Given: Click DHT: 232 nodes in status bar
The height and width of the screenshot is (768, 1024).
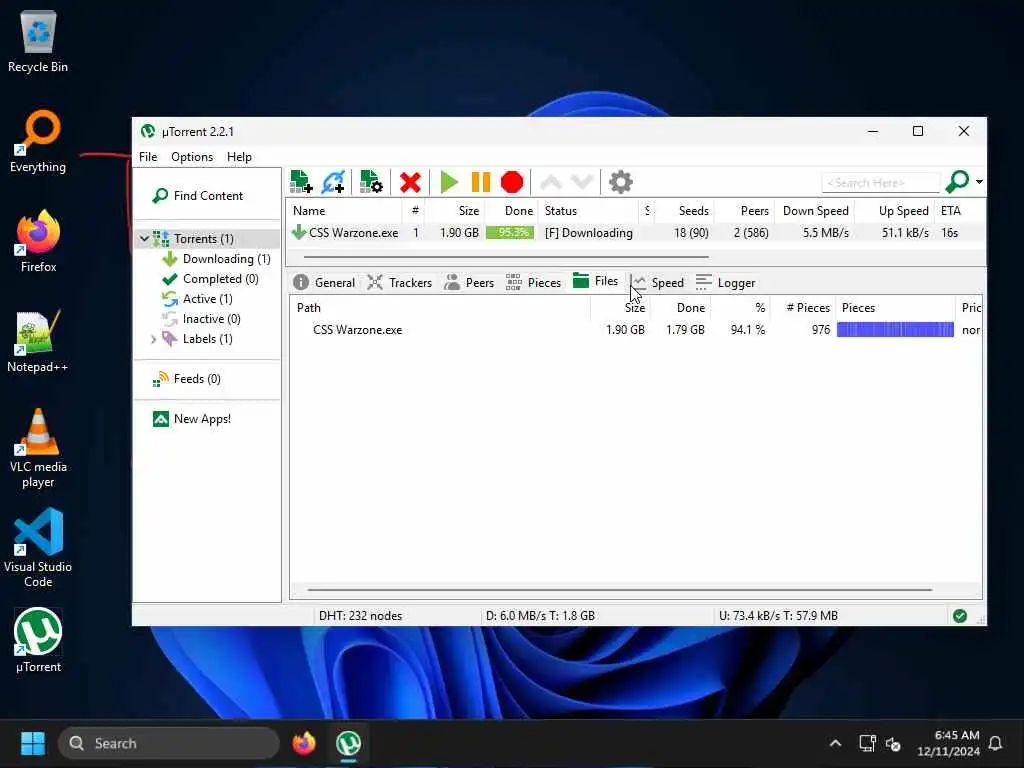Looking at the screenshot, I should click(x=360, y=616).
